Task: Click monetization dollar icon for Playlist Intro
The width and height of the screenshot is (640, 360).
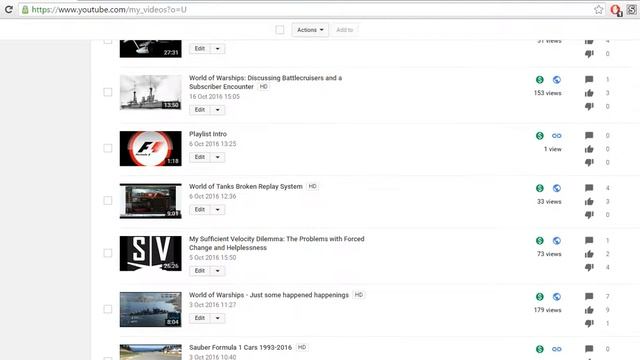Action: coord(540,136)
